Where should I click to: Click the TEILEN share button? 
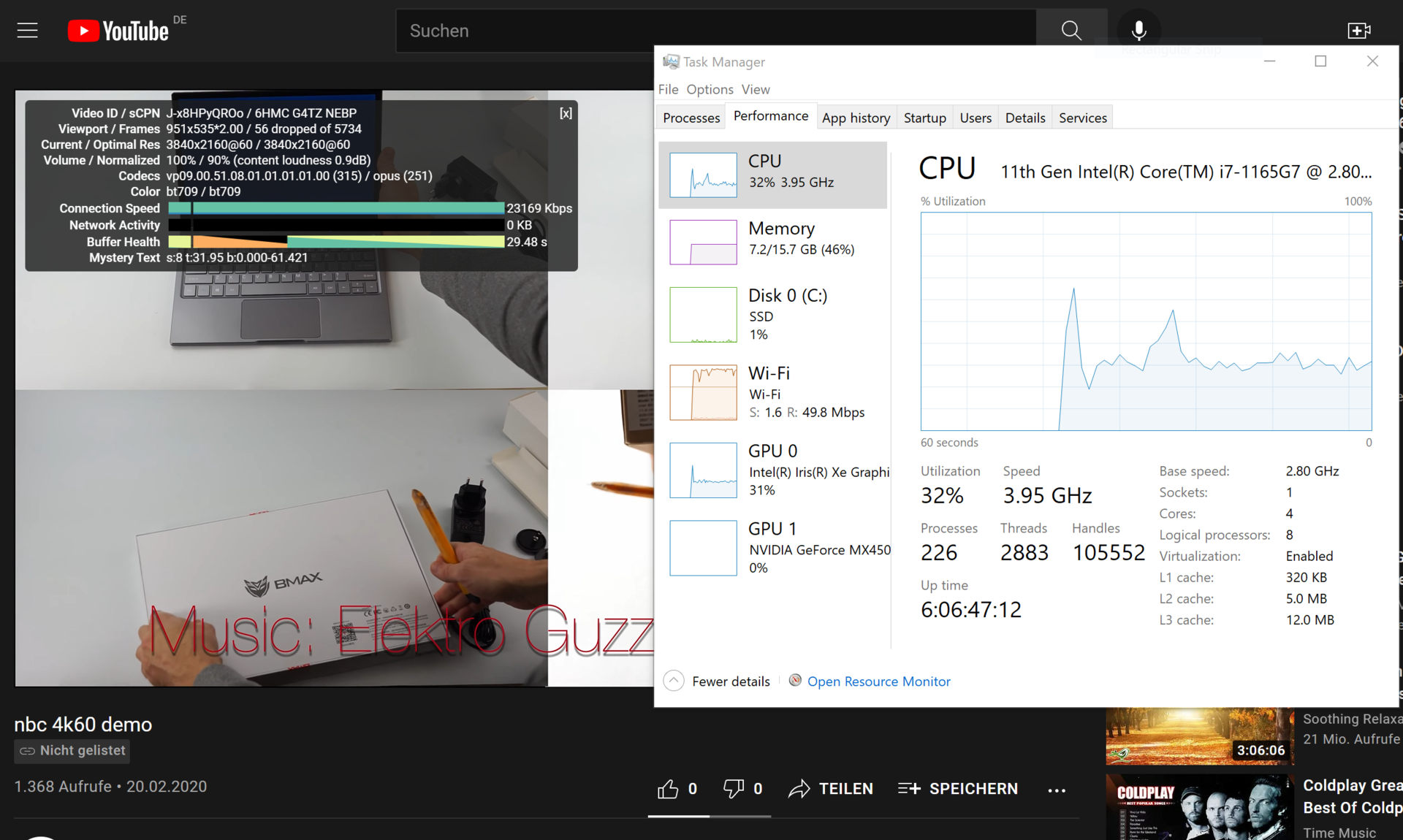coord(831,789)
